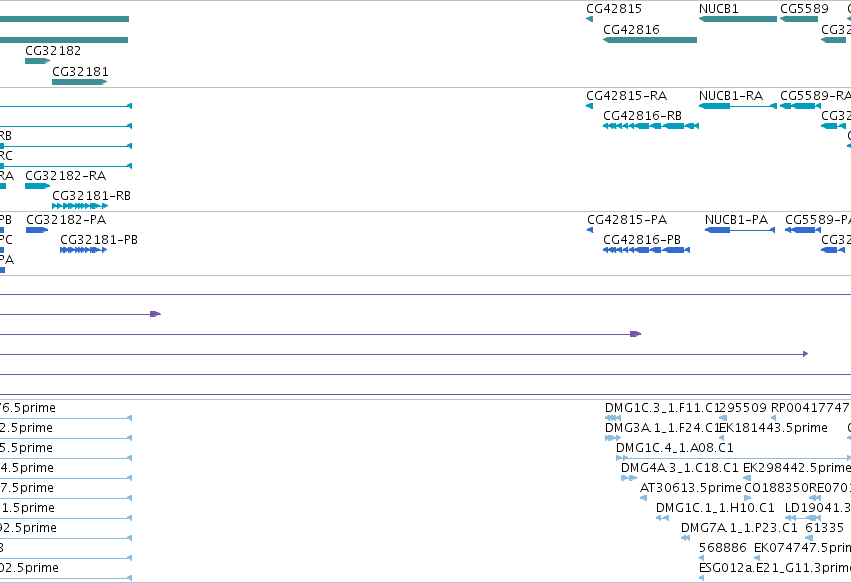The image size is (851, 583).
Task: Click the RP00417747 EST label
Action: click(810, 408)
